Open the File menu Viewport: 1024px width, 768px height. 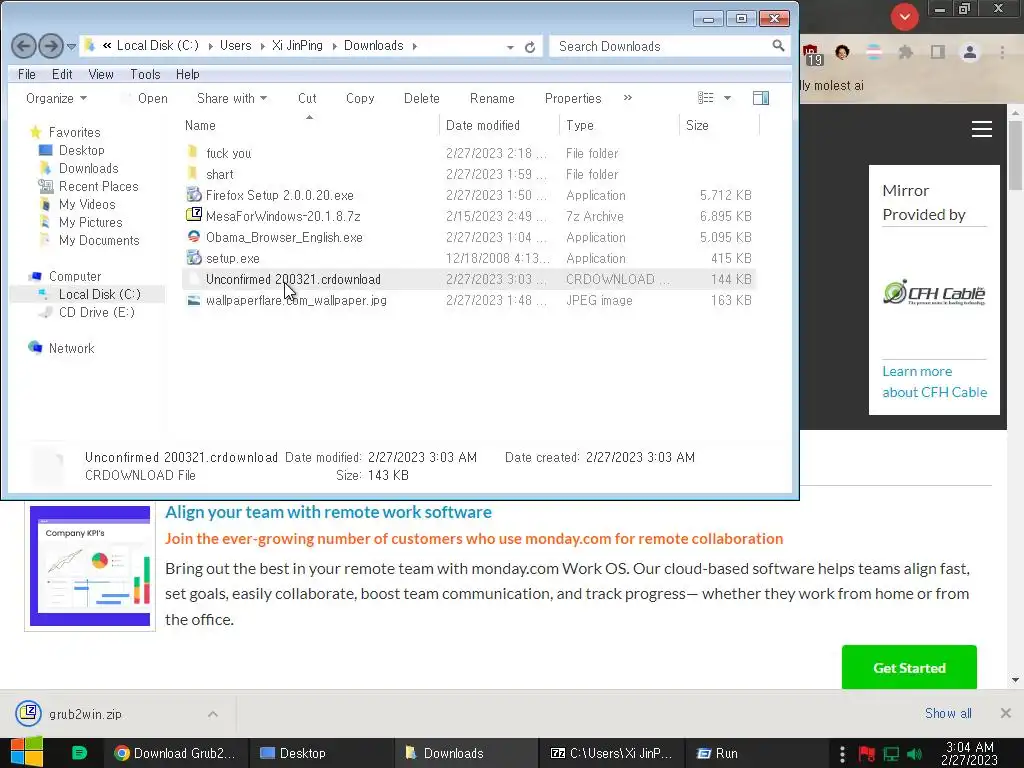click(x=27, y=74)
